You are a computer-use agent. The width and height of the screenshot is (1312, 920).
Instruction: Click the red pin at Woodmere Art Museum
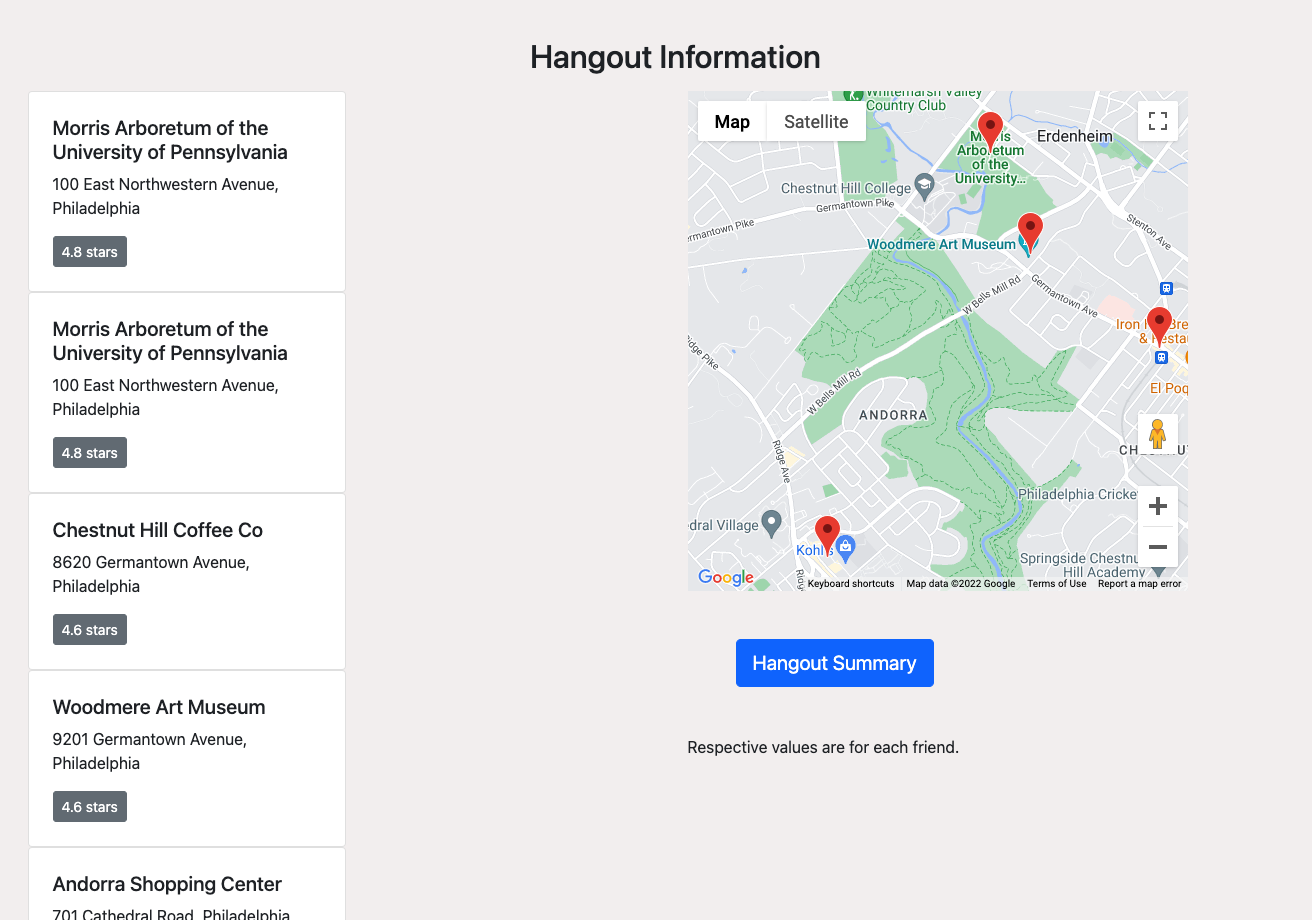1030,232
